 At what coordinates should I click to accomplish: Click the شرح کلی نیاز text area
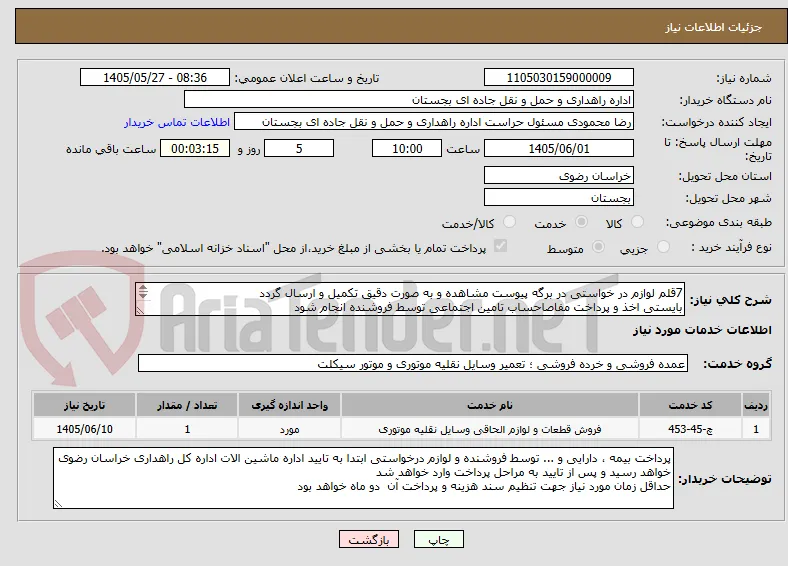(x=410, y=299)
